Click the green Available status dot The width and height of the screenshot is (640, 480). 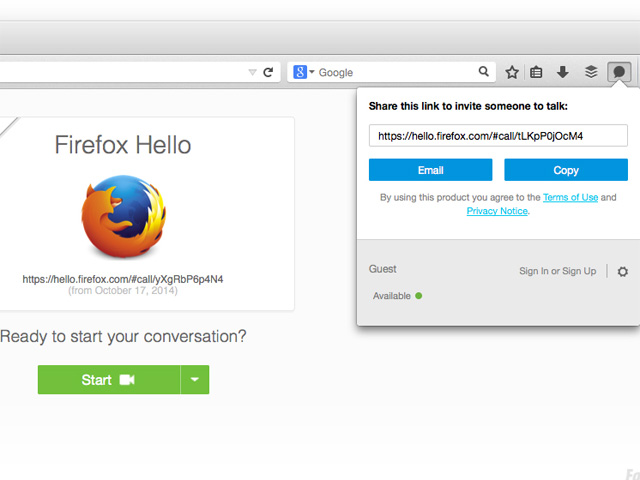418,296
